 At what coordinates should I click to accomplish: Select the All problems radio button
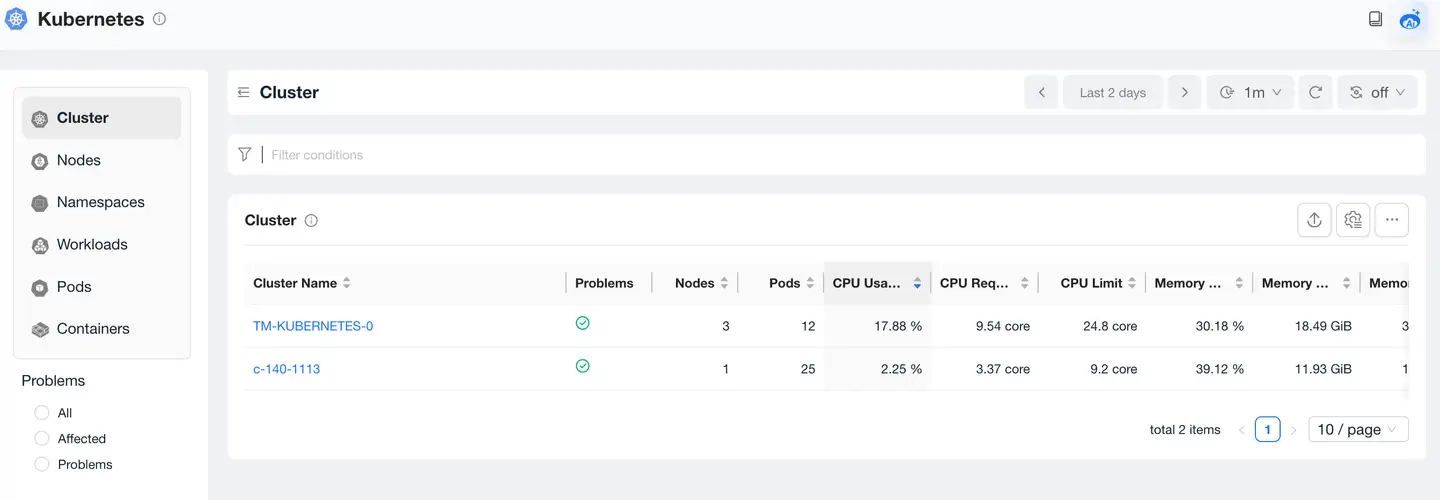[42, 413]
